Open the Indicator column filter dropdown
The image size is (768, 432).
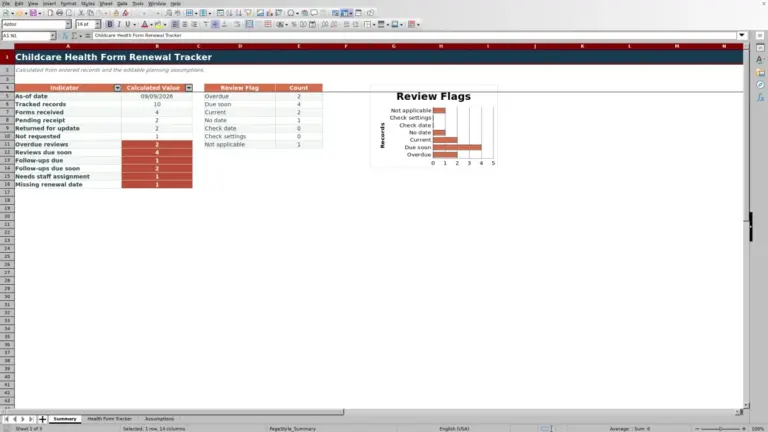(118, 88)
